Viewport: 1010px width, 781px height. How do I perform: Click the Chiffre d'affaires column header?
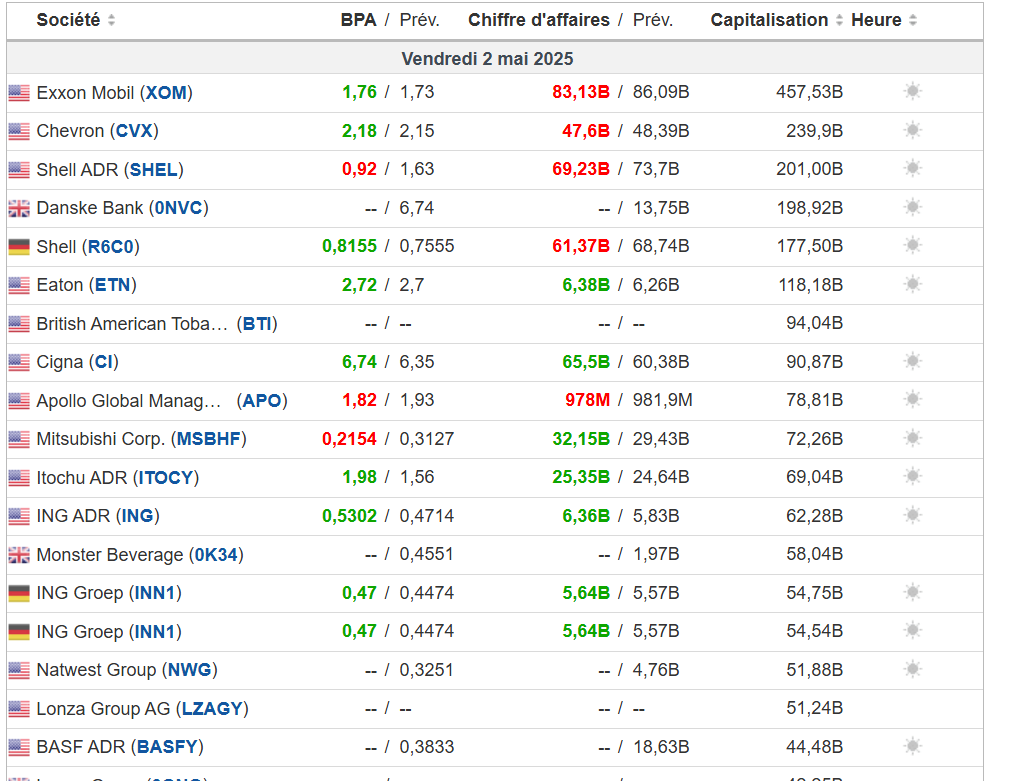coord(538,20)
